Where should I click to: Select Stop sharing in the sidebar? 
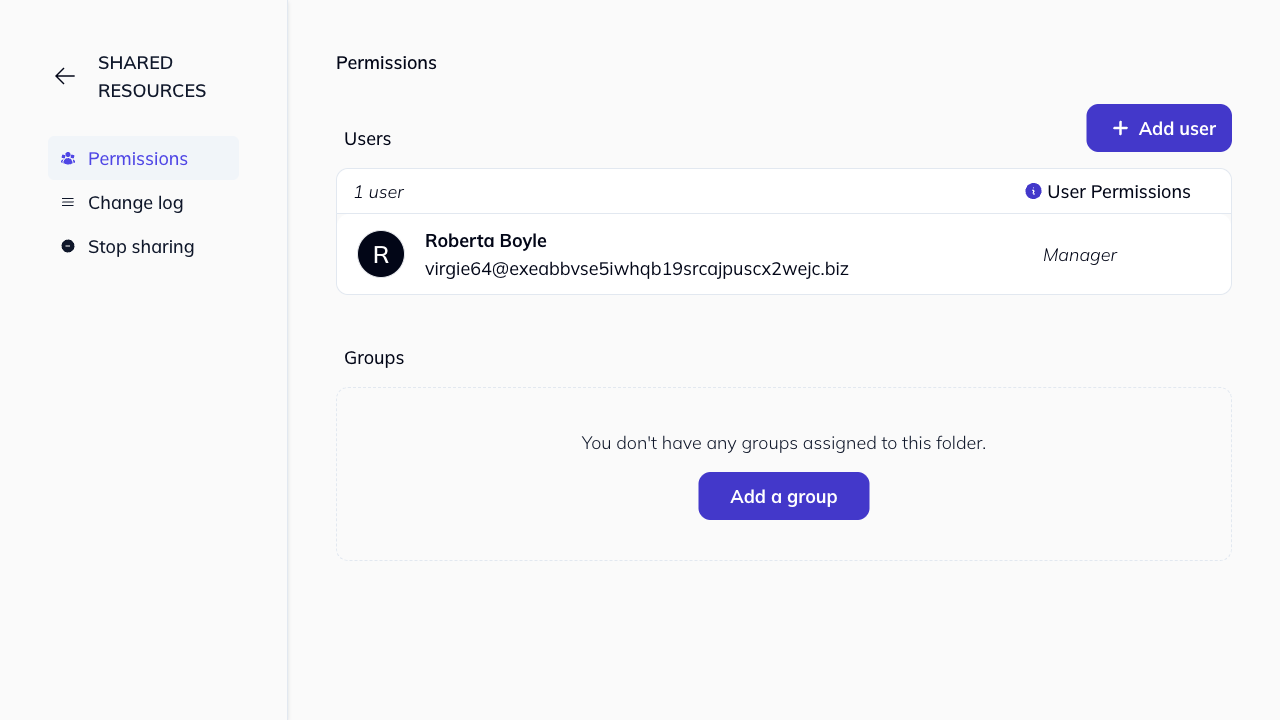click(141, 246)
